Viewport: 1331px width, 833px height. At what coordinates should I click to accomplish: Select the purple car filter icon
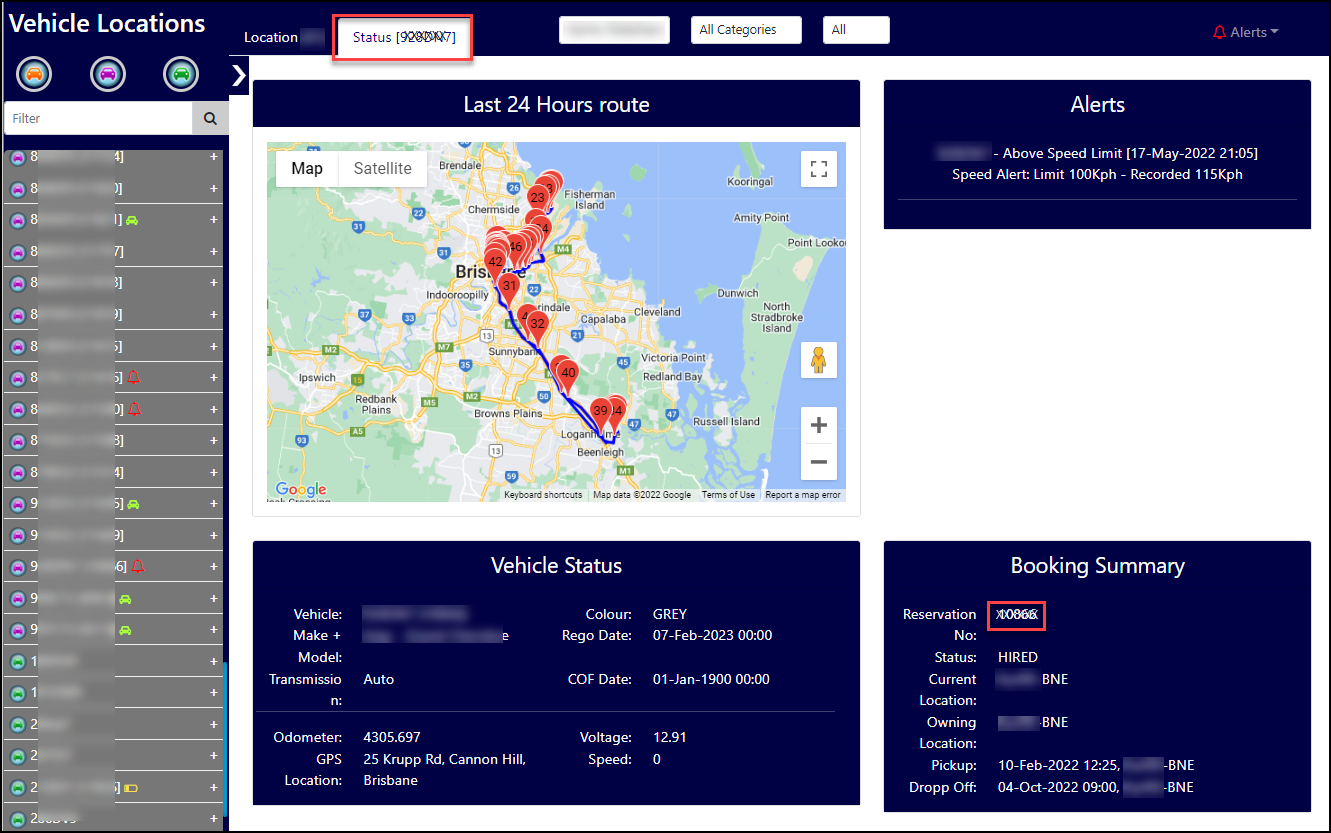pyautogui.click(x=108, y=74)
